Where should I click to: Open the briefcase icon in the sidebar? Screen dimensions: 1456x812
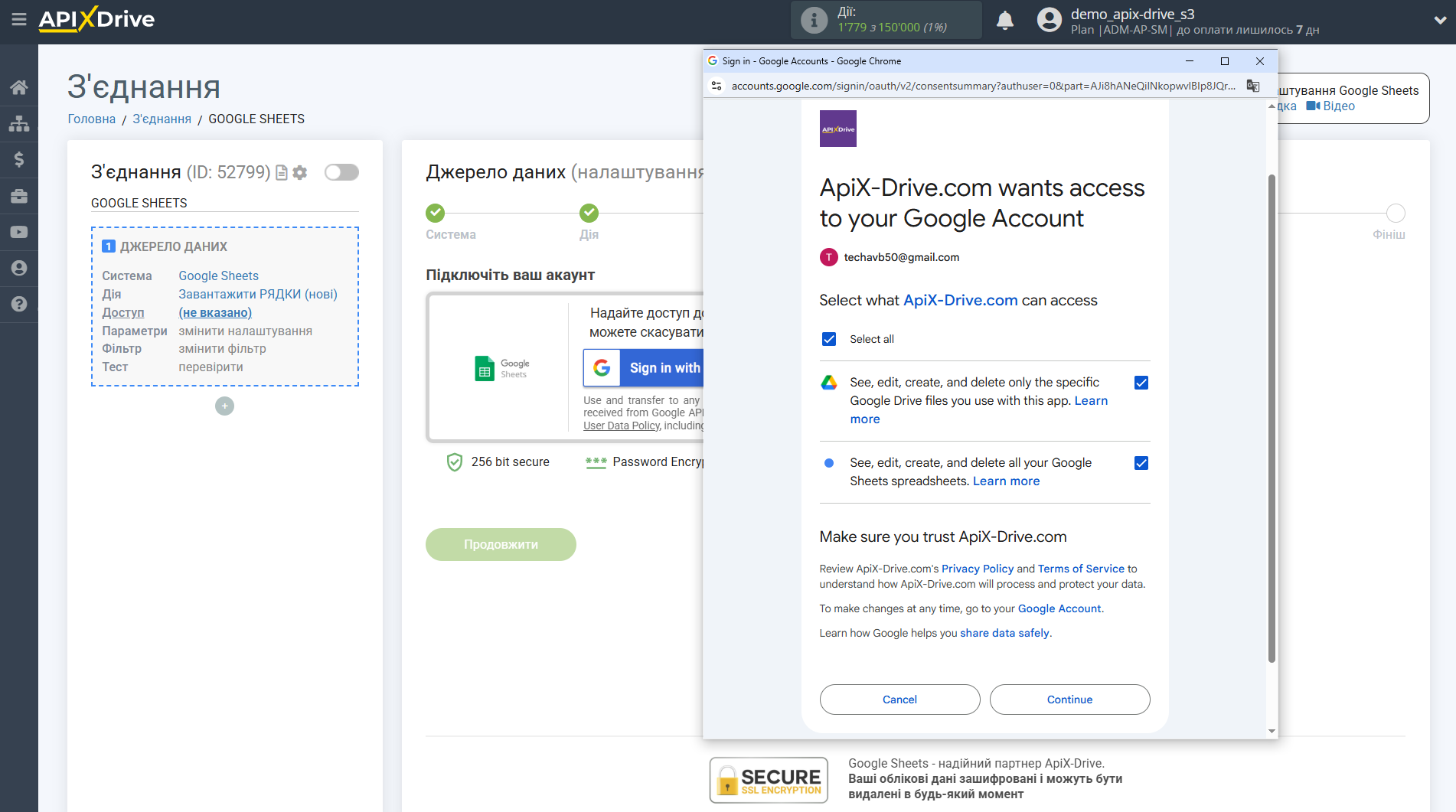point(18,196)
